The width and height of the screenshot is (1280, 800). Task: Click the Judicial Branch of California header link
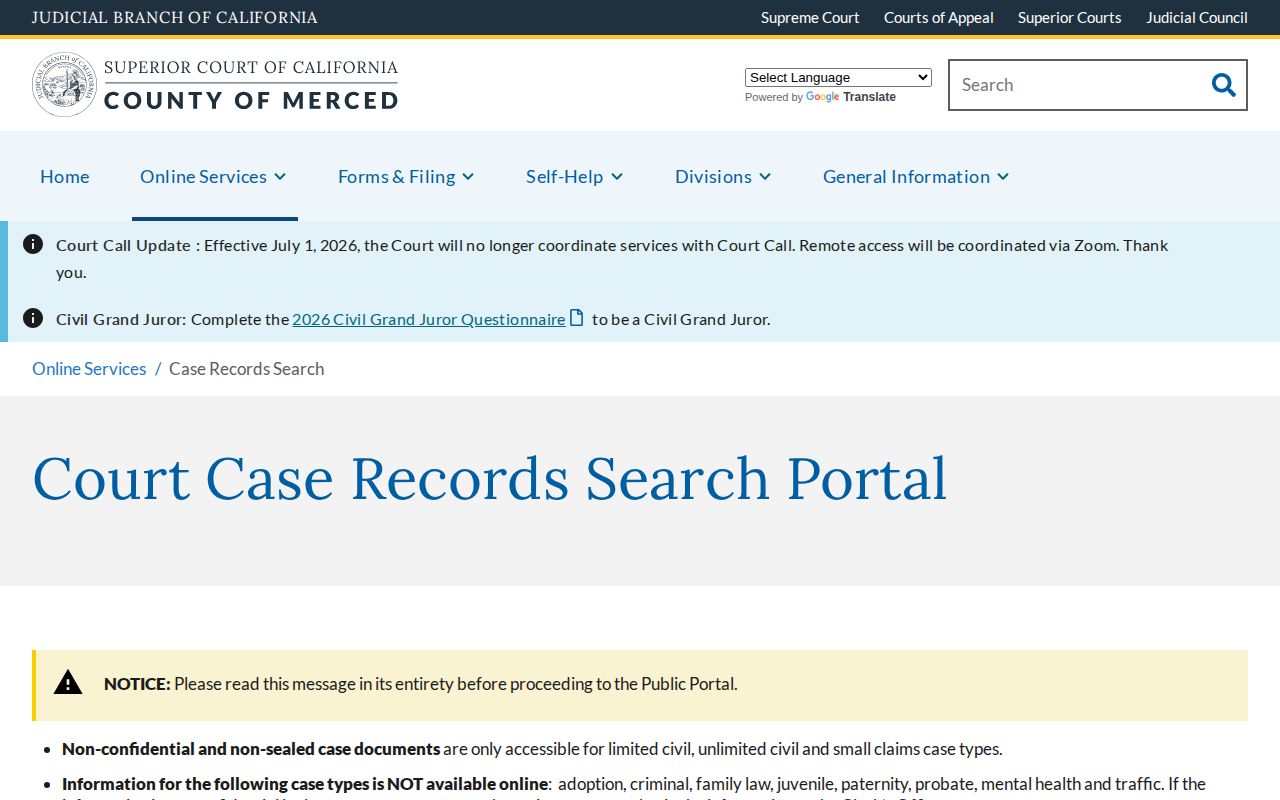pyautogui.click(x=175, y=17)
